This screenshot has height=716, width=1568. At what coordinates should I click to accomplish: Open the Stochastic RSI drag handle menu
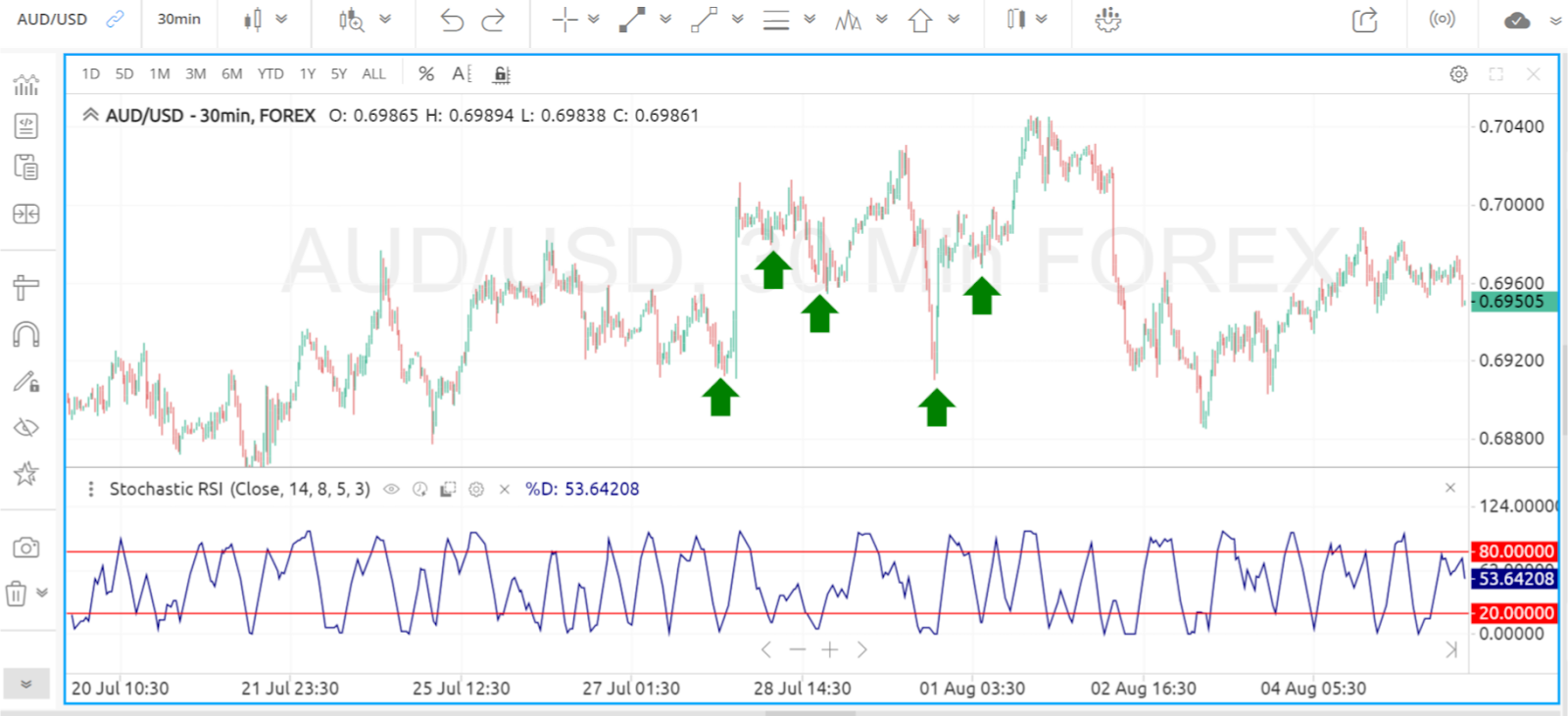click(91, 489)
